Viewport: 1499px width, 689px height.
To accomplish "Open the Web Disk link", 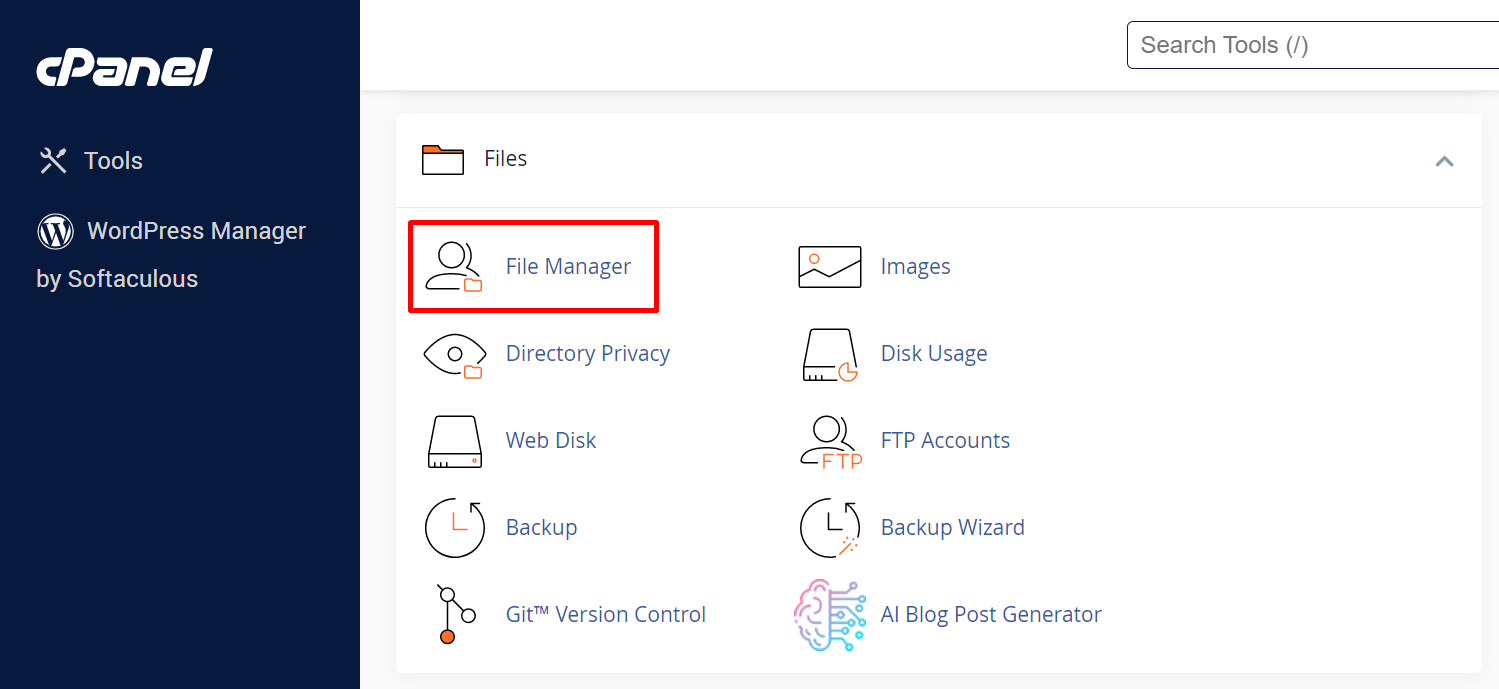I will [551, 441].
